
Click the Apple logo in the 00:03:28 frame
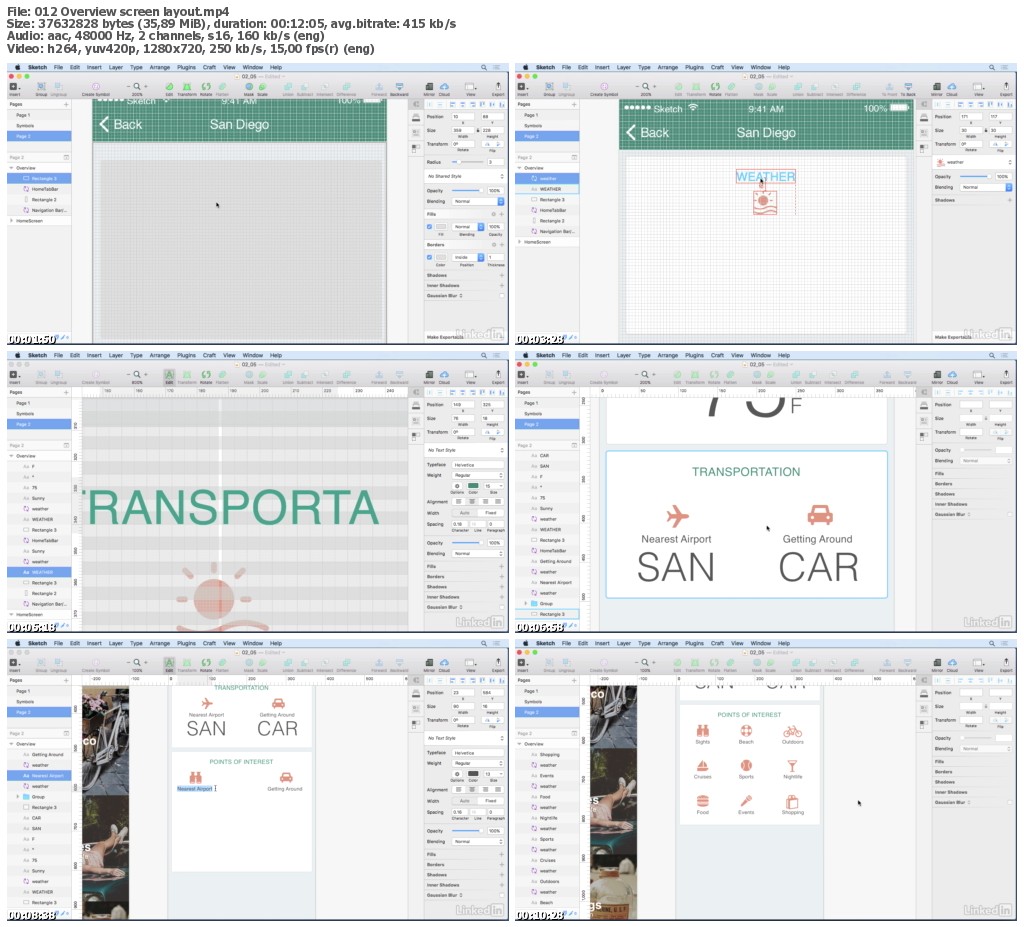tap(526, 67)
